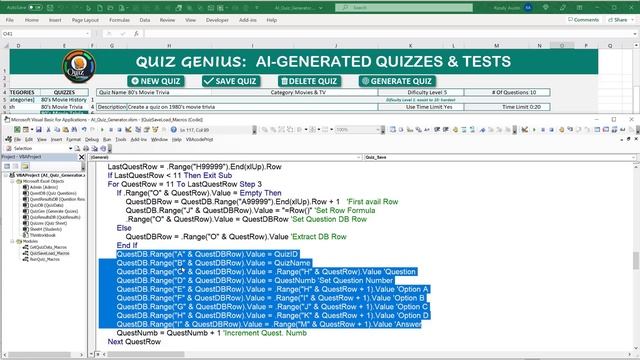Click the Run Sub play icon
640x360 pixels.
[102, 130]
